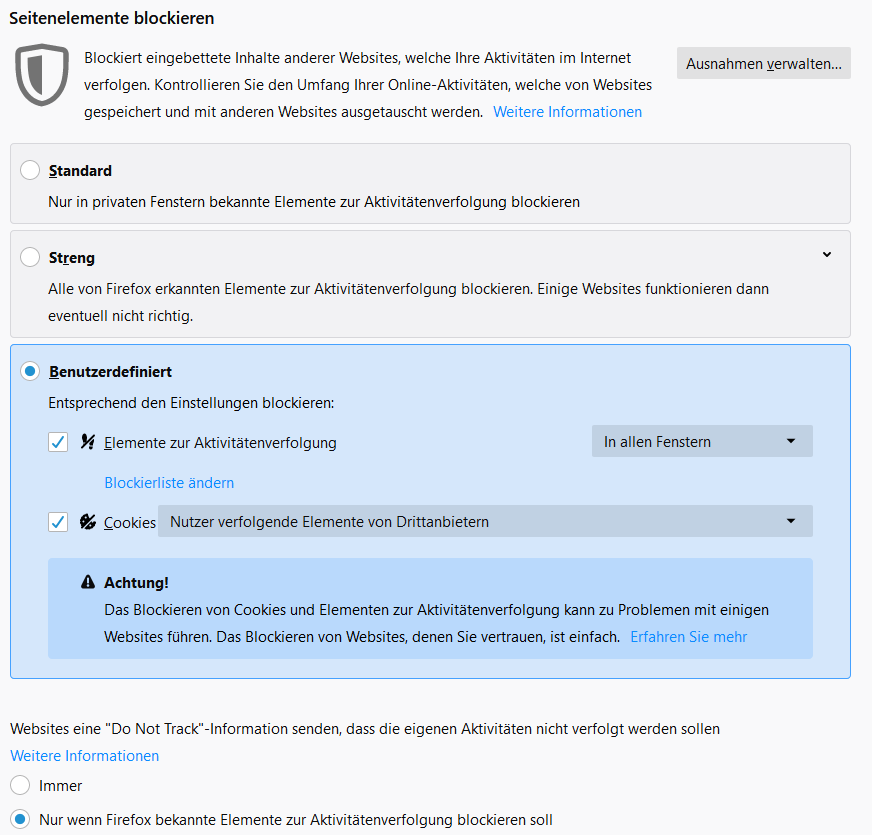Screen dimensions: 872x835
Task: Open Weitere Informationen link near shield description
Action: 567,112
